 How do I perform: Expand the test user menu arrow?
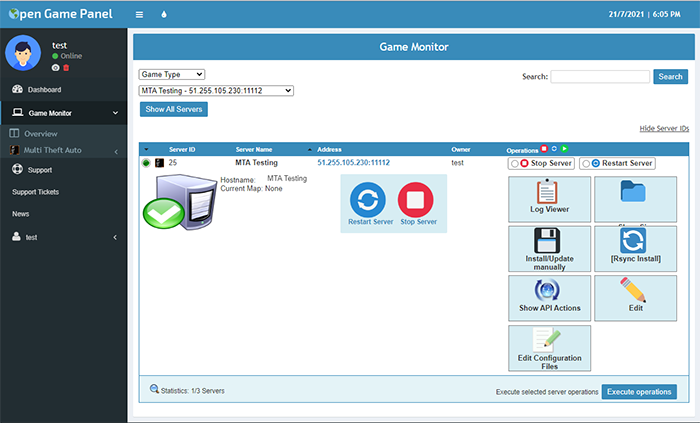[115, 237]
